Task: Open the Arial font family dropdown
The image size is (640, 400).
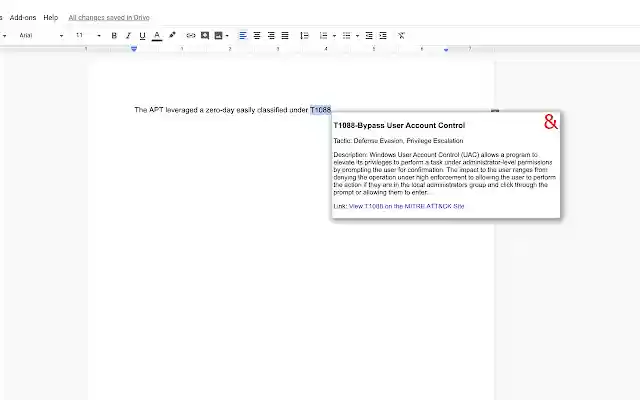Action: click(41, 36)
